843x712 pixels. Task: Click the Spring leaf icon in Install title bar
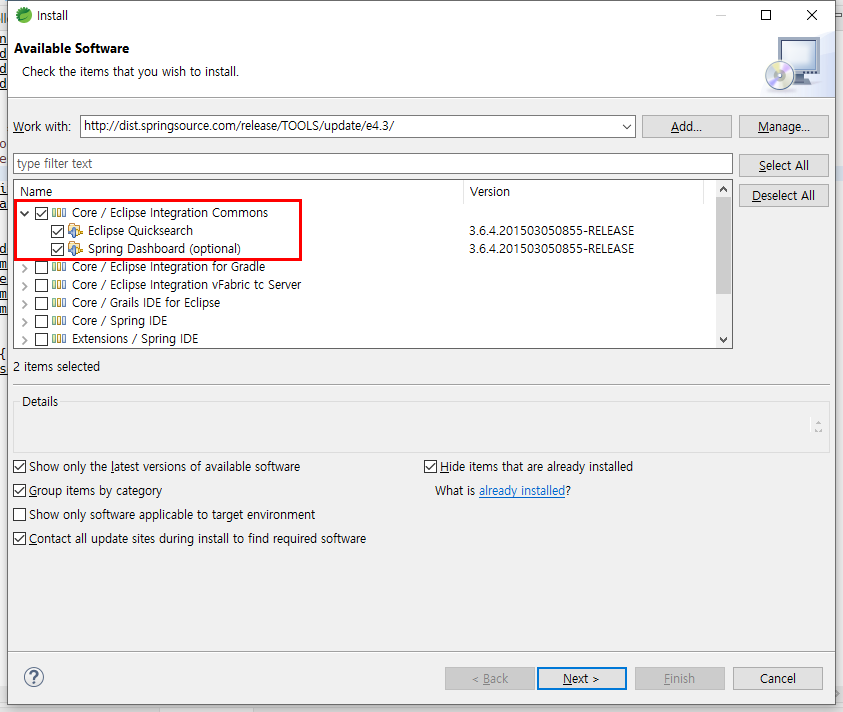24,15
